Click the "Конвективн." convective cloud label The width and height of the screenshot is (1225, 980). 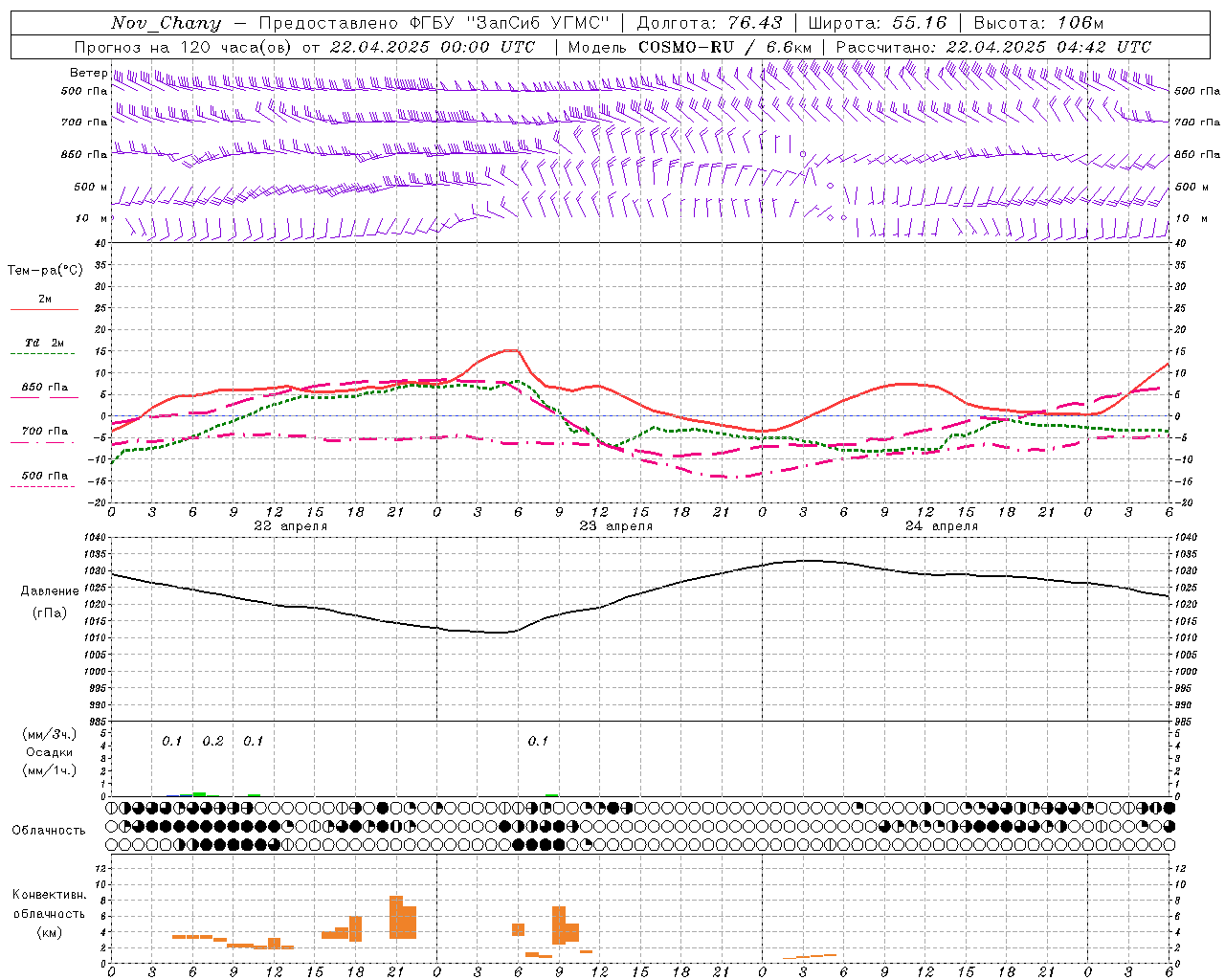click(x=50, y=895)
